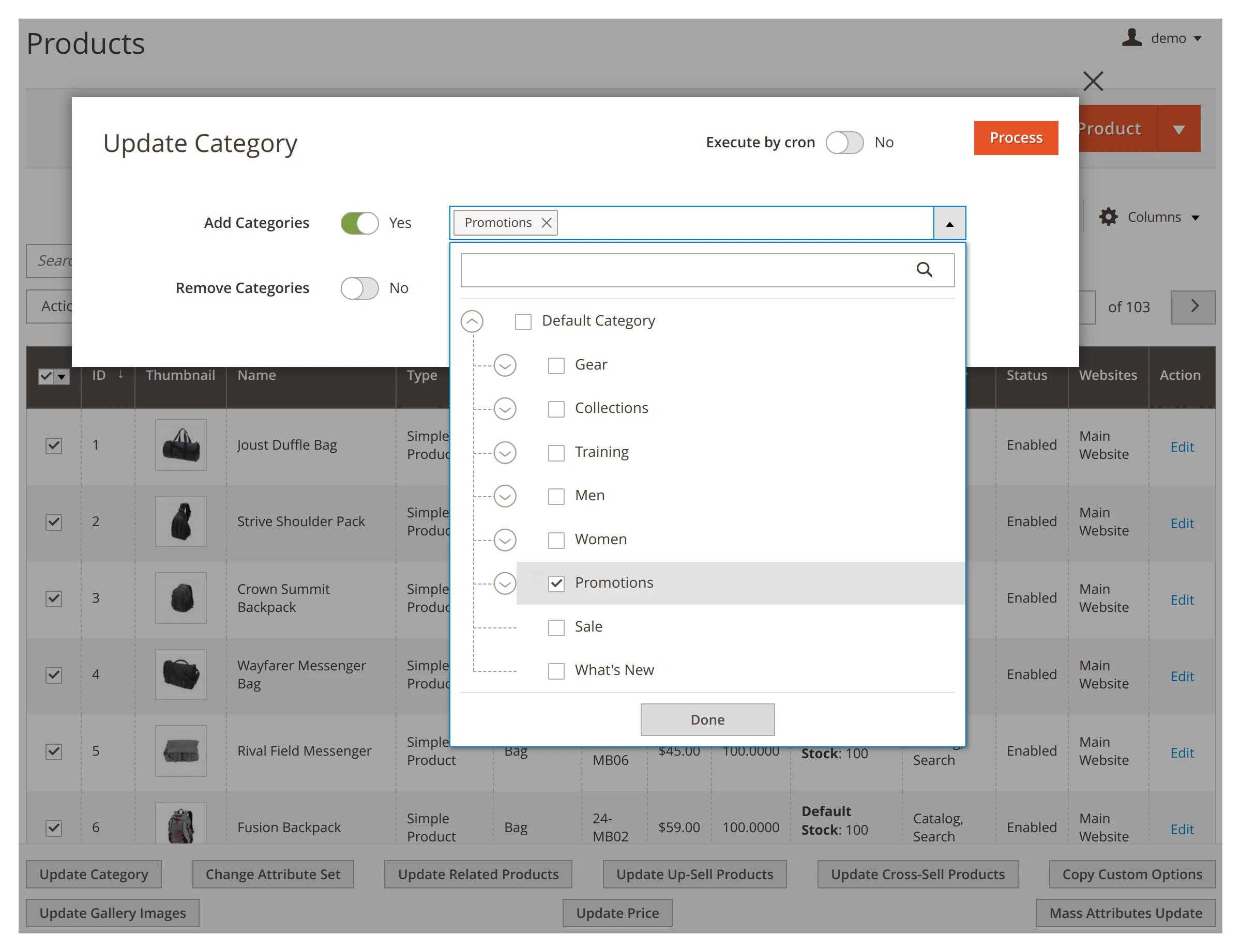The width and height of the screenshot is (1241, 952).
Task: Enable the Execute by cron toggle
Action: 845,142
